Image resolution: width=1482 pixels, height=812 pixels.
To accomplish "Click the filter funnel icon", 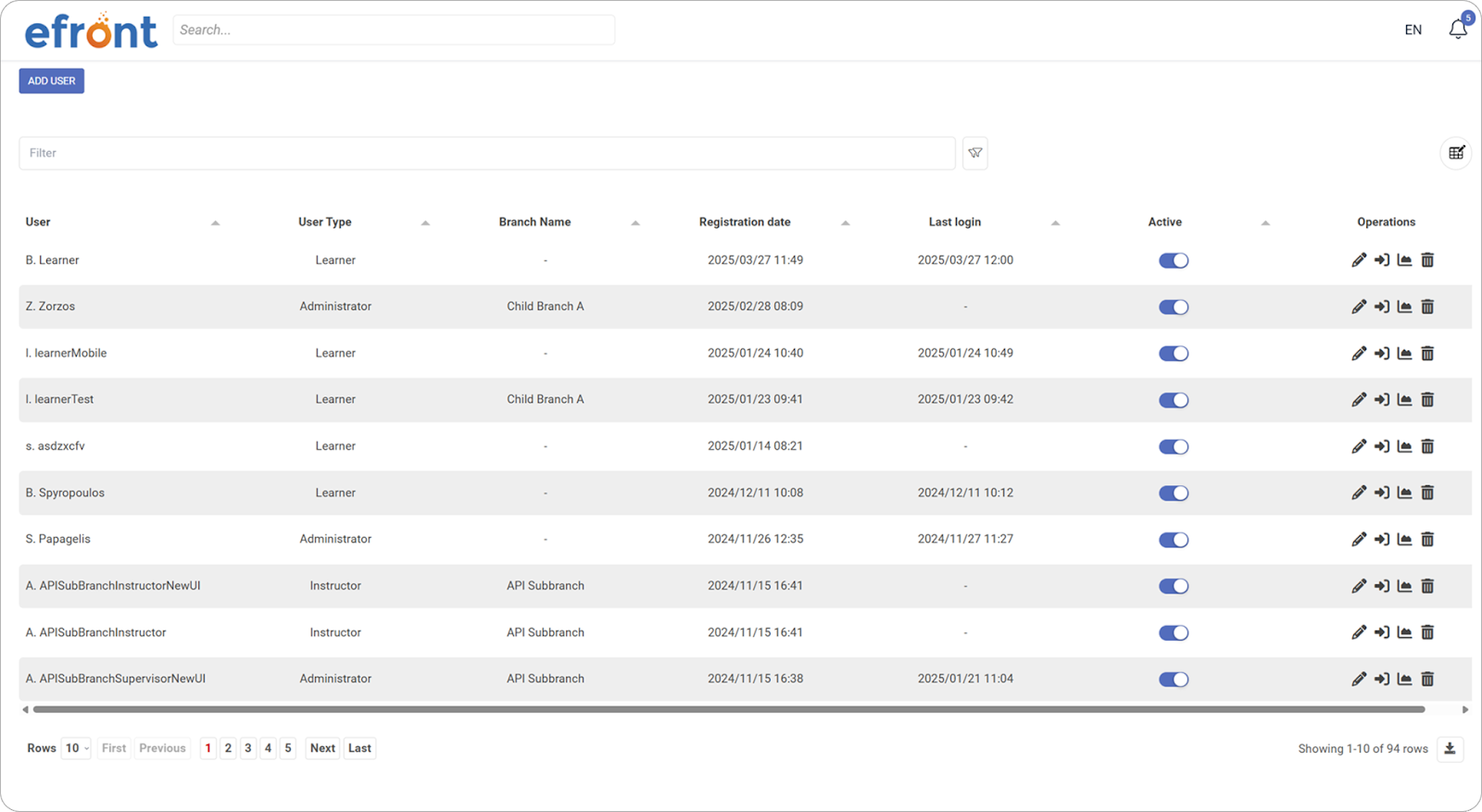I will coord(974,153).
